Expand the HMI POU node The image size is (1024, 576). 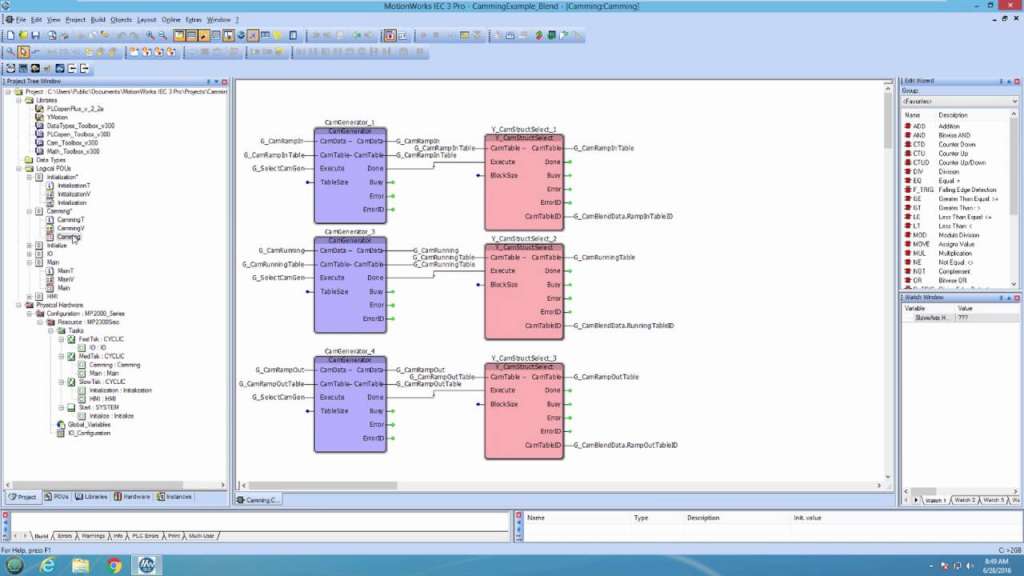29,296
